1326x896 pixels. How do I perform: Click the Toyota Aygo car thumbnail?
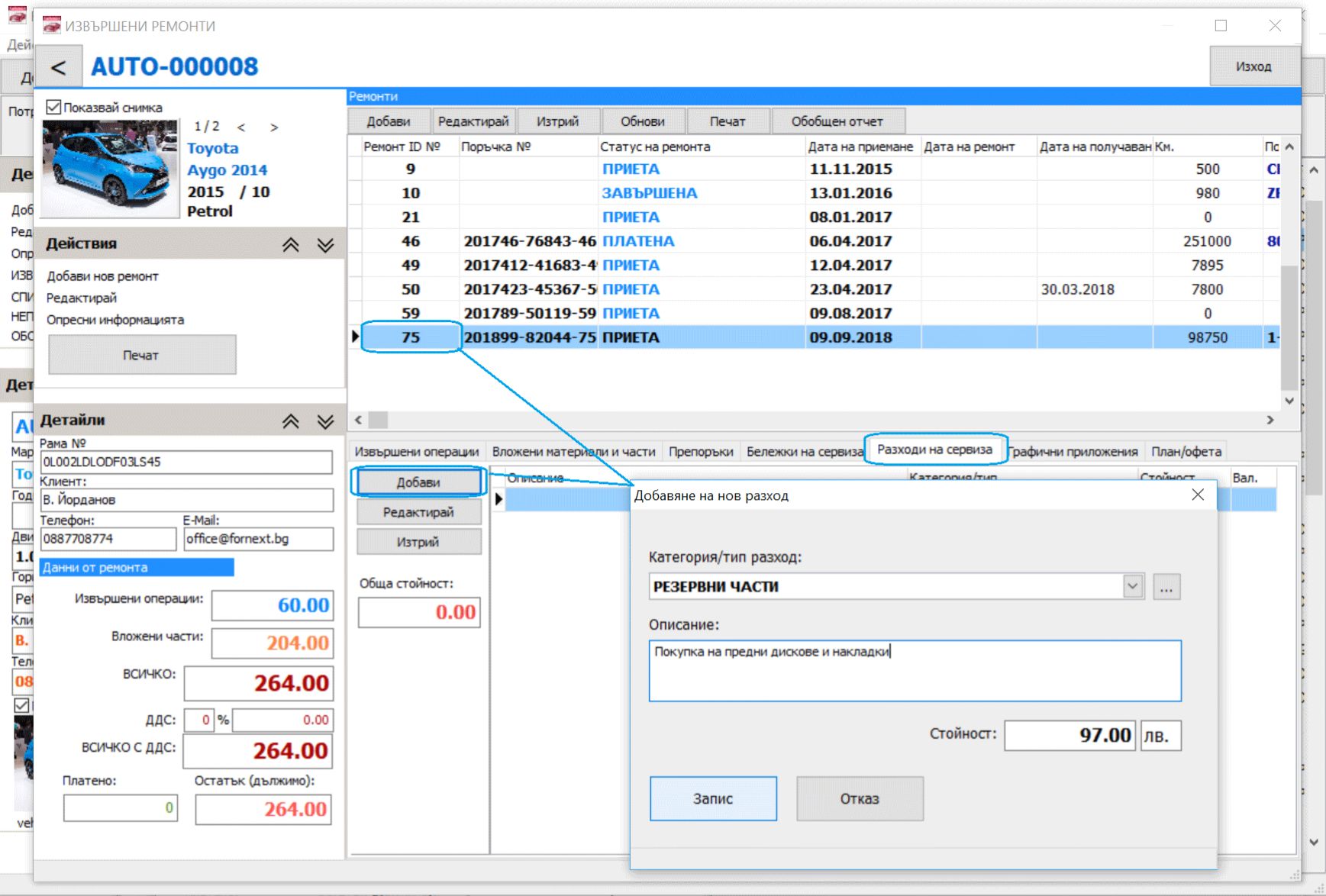[110, 168]
